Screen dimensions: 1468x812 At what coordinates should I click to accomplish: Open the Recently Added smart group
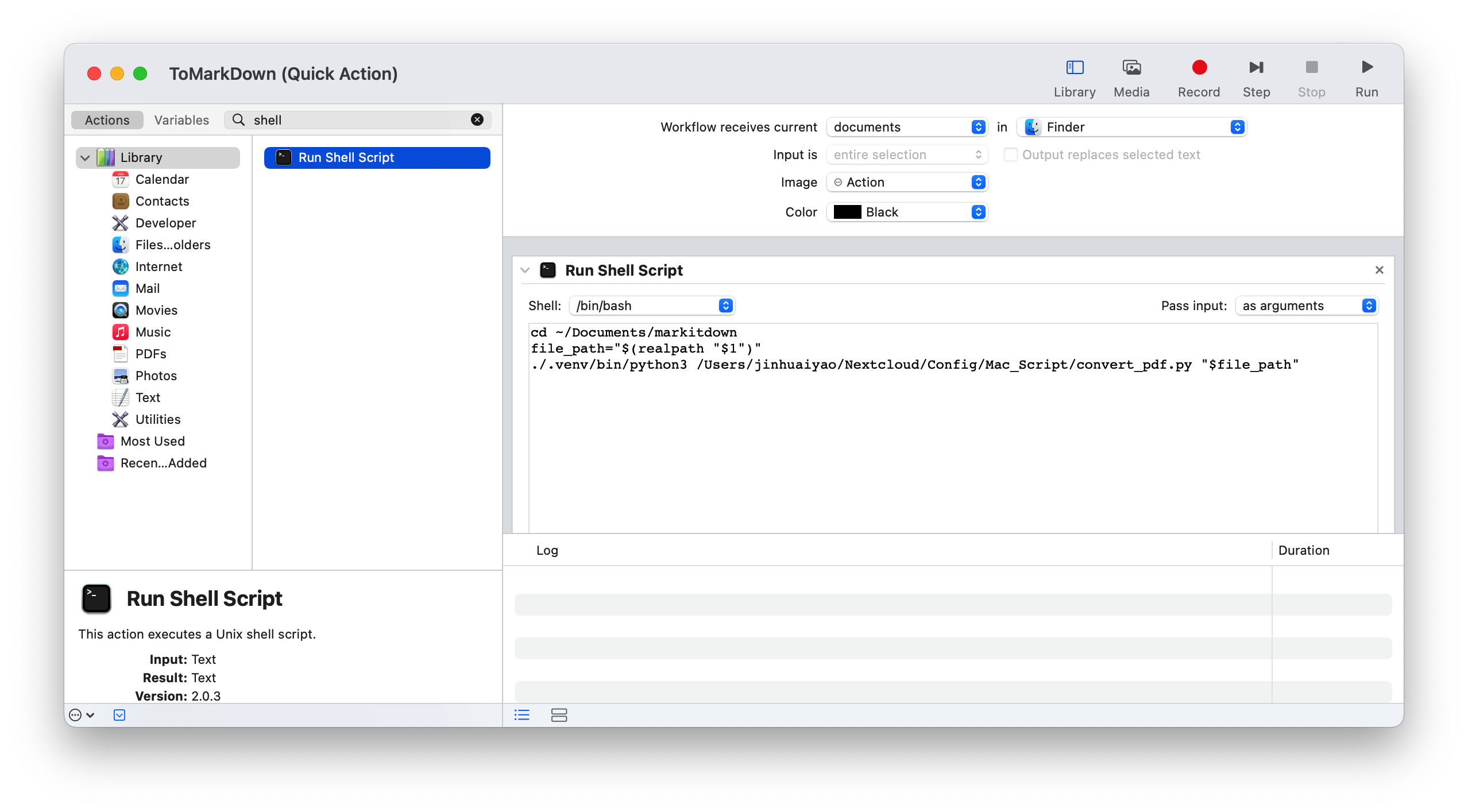tap(163, 463)
